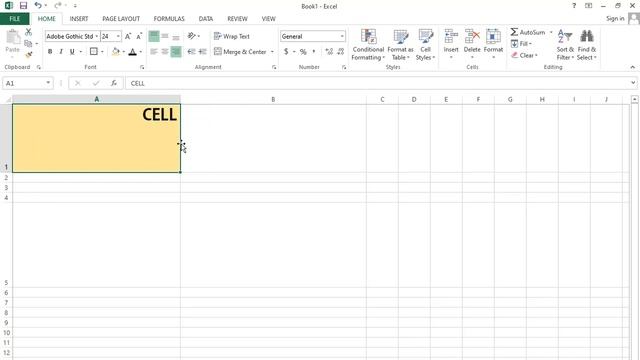
Task: Click the AutoSum button
Action: 528,32
